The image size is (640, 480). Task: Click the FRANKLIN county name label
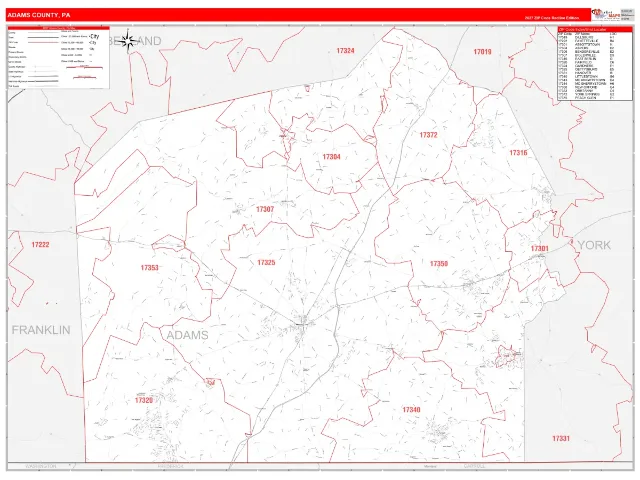(41, 330)
